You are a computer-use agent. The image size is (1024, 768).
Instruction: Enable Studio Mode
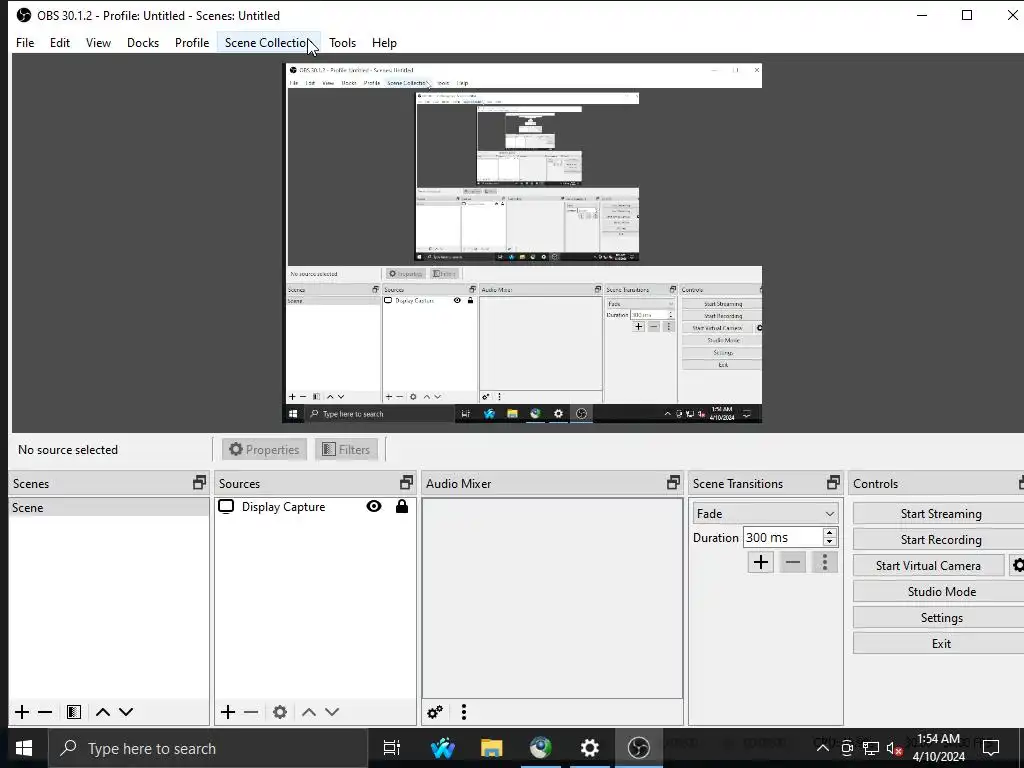tap(940, 592)
